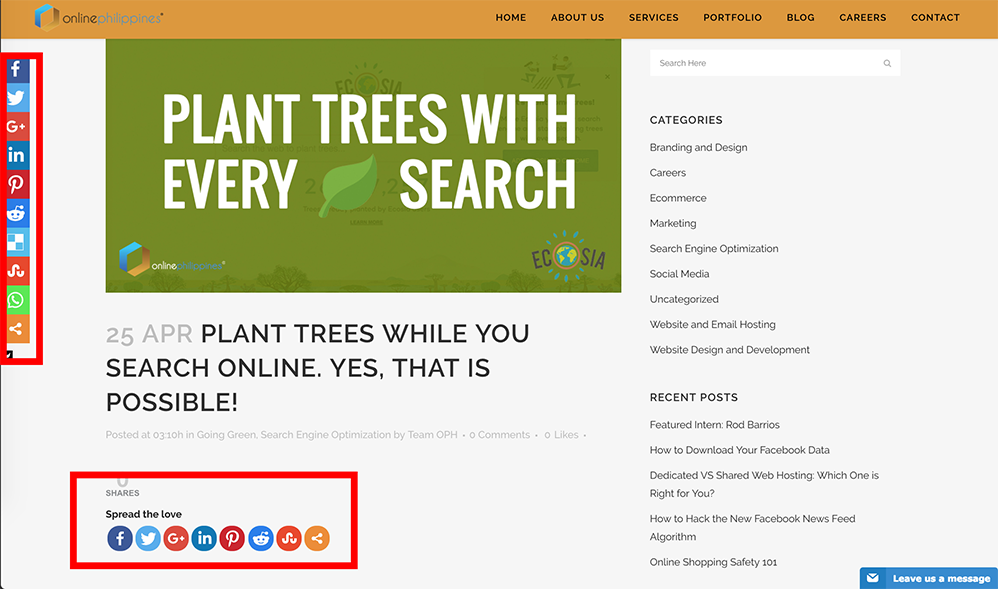Open the Dedicated VS Shared Web Hosting post
The image size is (998, 589).
coord(764,485)
